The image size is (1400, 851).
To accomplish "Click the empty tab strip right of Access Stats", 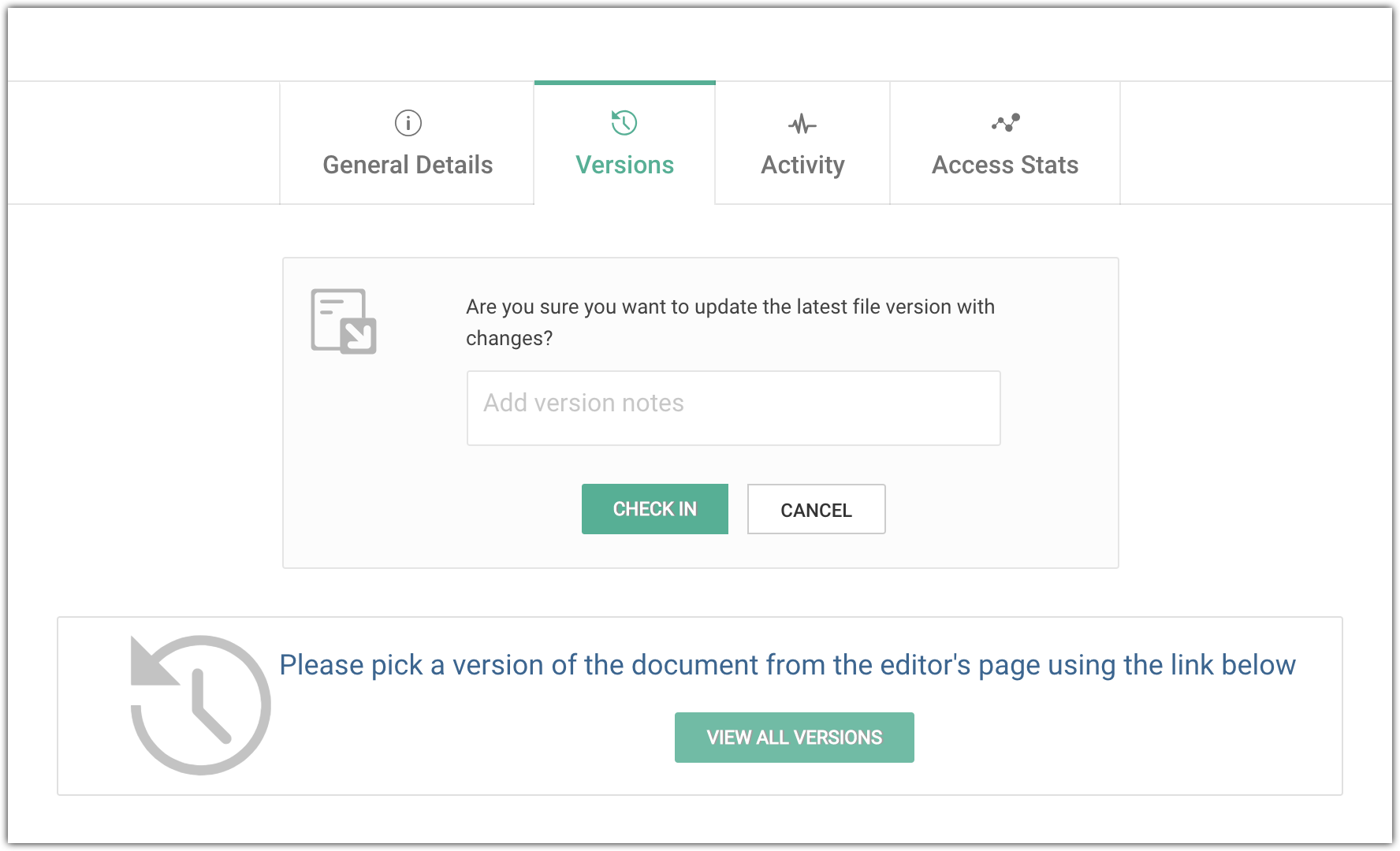I will point(1255,143).
